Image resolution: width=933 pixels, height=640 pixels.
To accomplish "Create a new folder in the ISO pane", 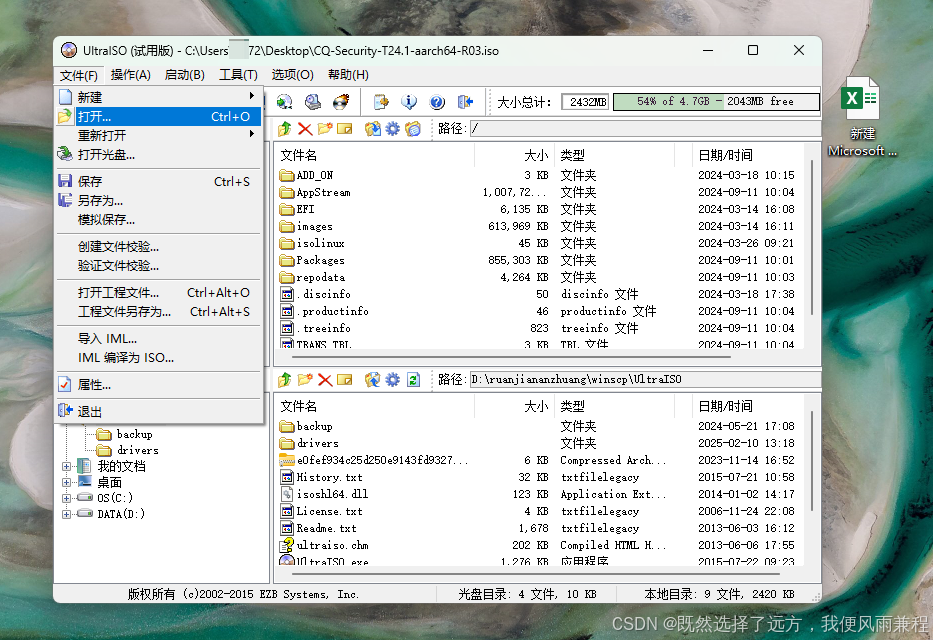I will point(325,128).
